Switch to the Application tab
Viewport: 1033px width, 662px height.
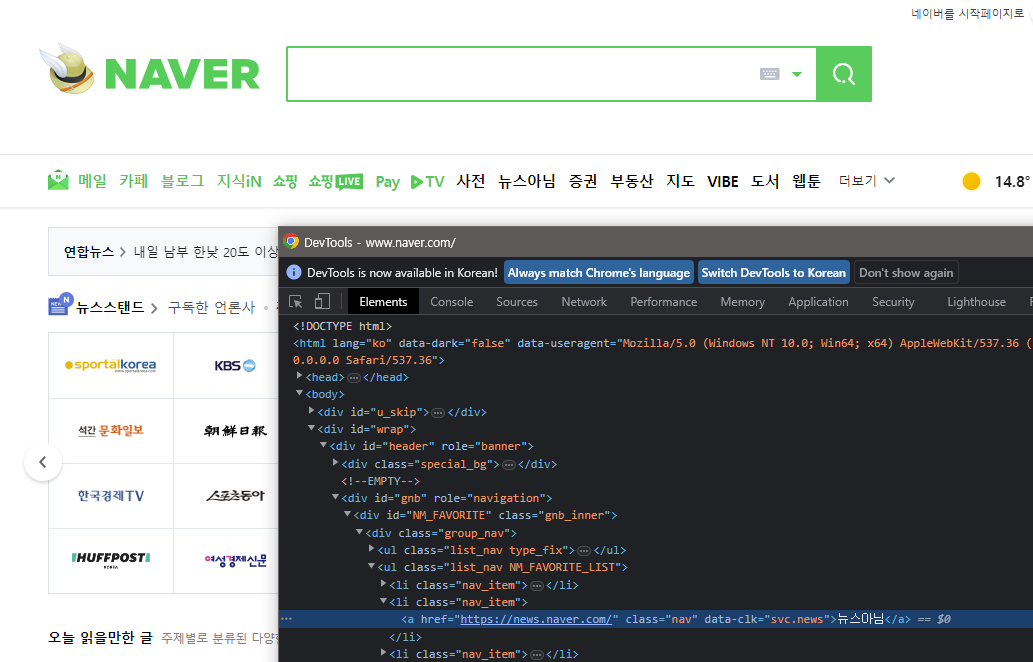[x=818, y=302]
